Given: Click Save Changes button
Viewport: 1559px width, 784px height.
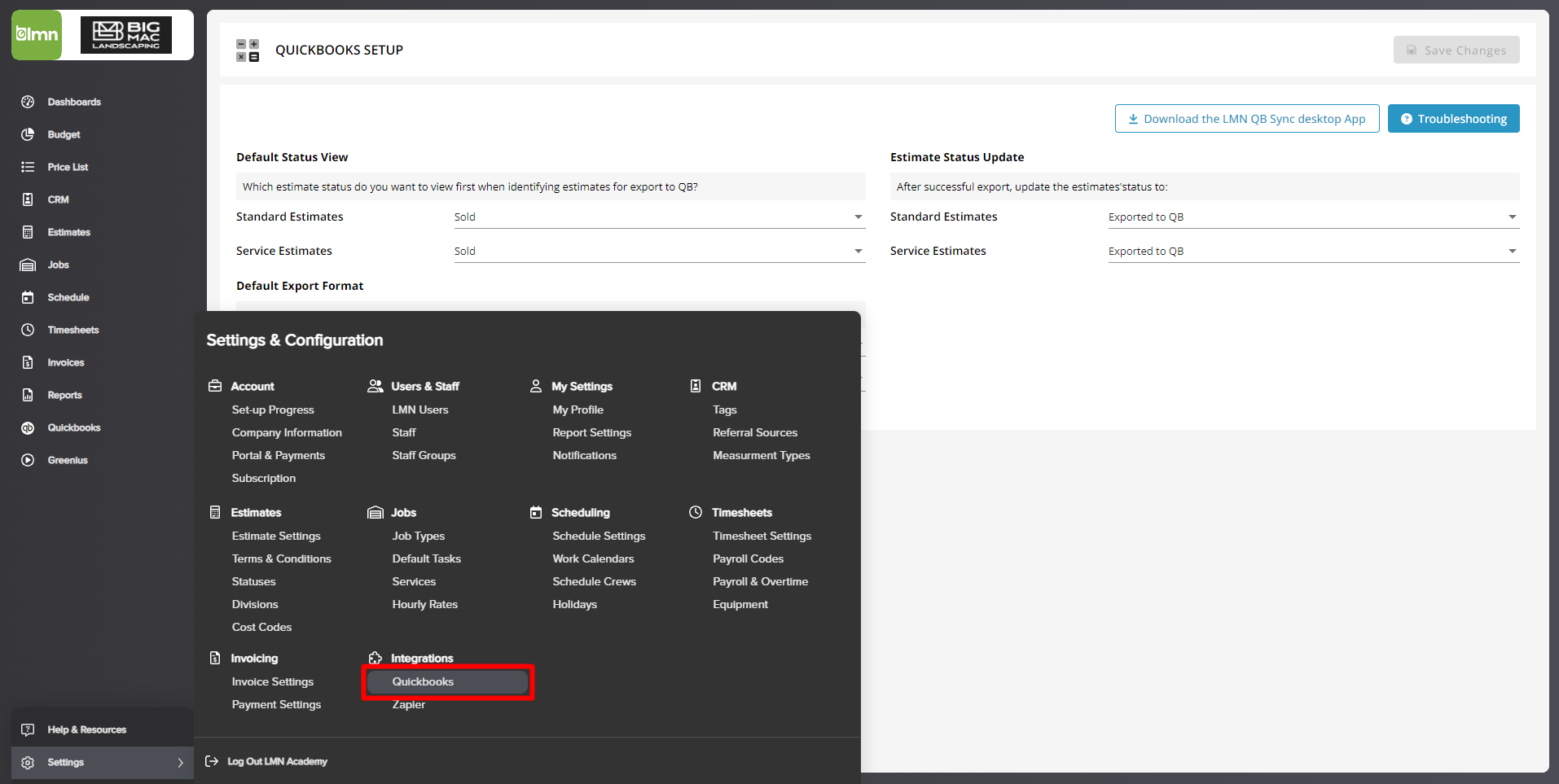Looking at the screenshot, I should pyautogui.click(x=1456, y=50).
